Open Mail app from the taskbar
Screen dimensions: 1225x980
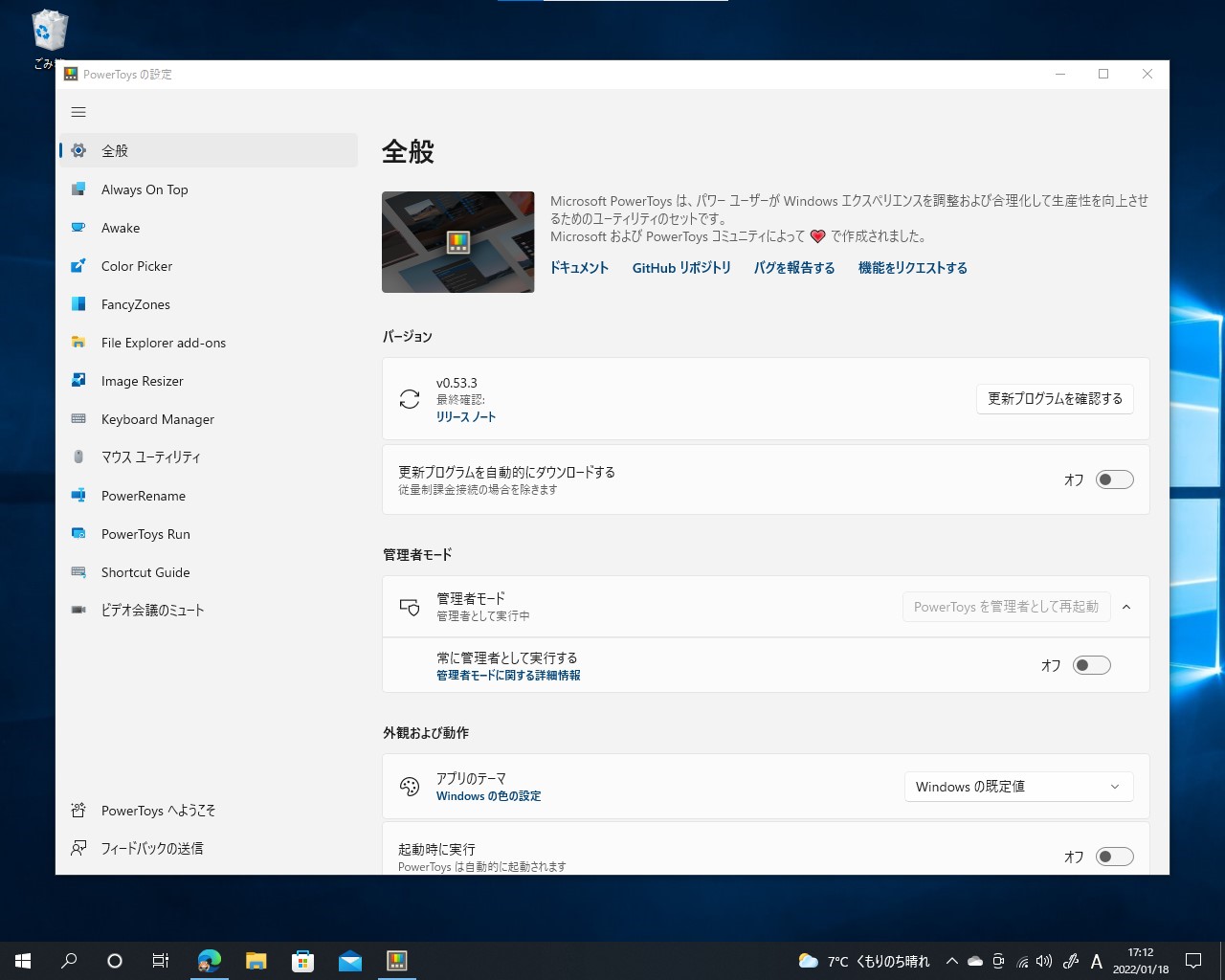click(x=349, y=961)
